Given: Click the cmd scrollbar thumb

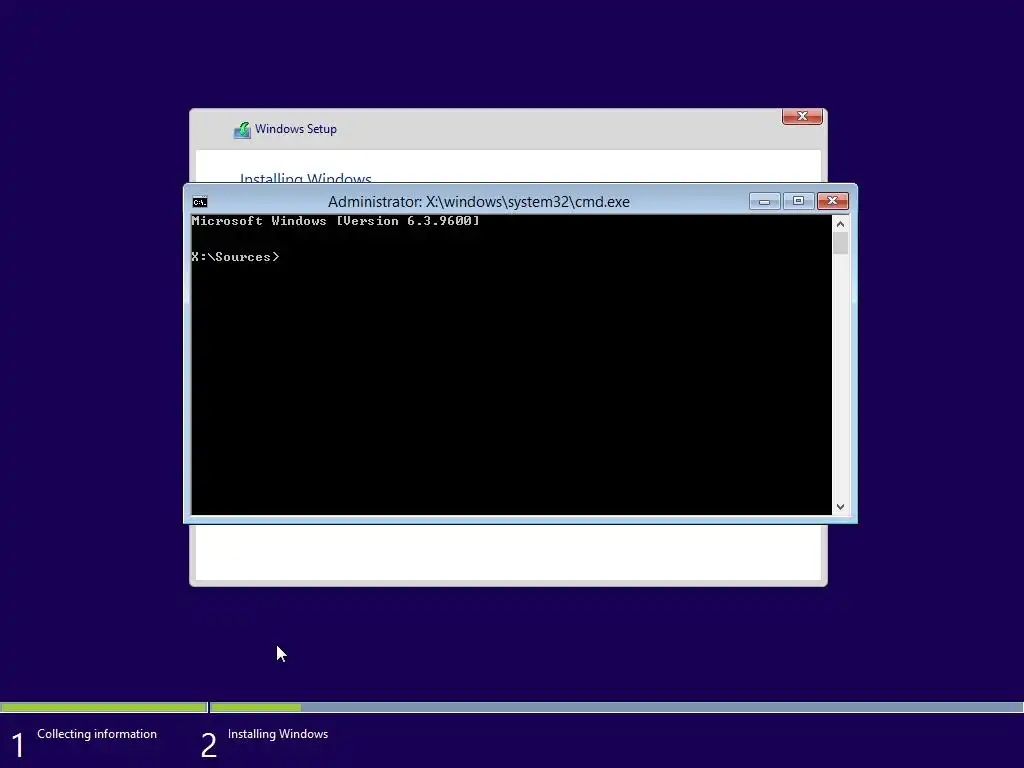Looking at the screenshot, I should coord(840,243).
